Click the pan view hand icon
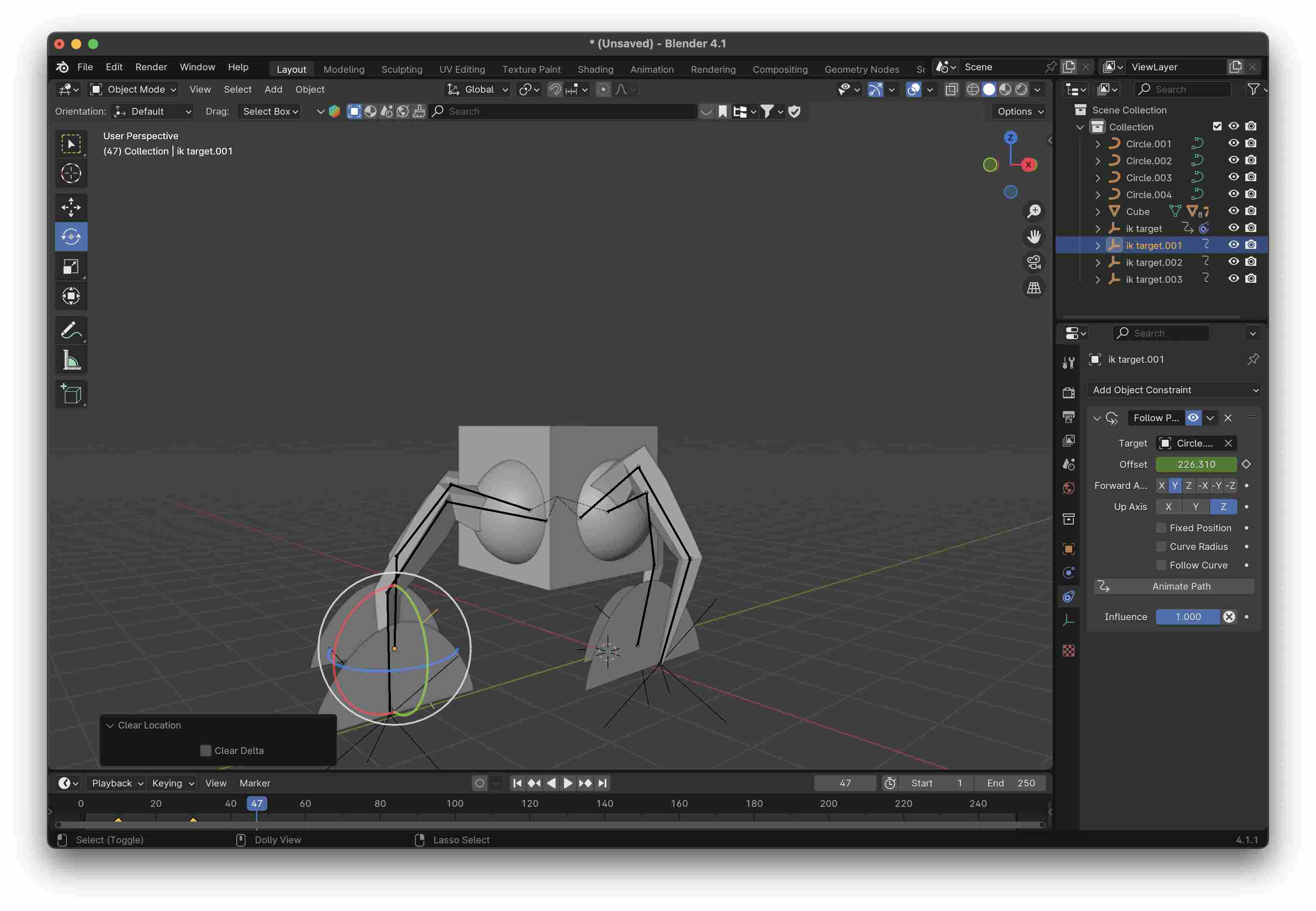This screenshot has height=911, width=1316. [1034, 236]
